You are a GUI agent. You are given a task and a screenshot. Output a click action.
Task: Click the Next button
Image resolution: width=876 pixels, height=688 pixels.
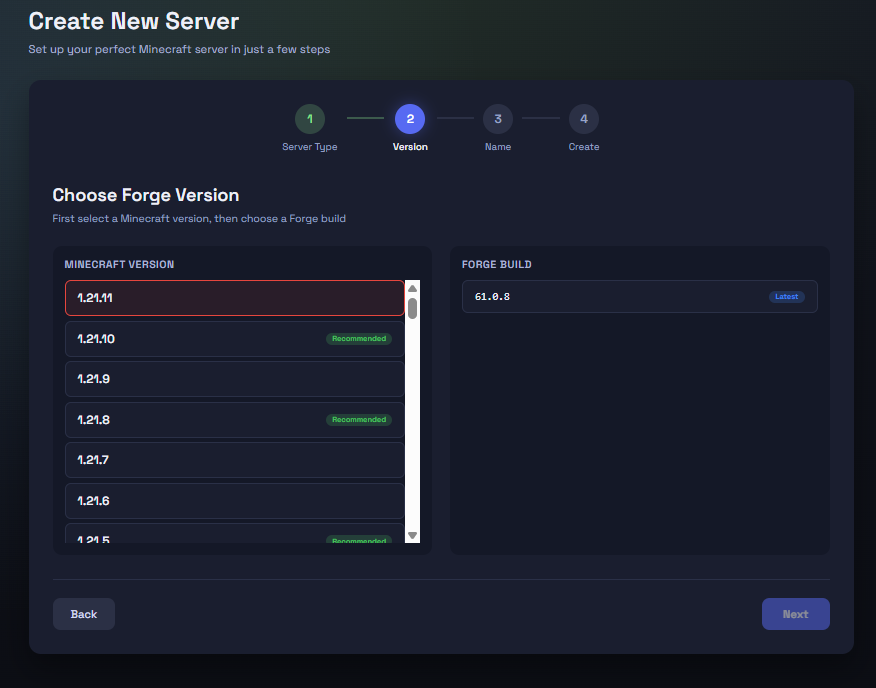pos(795,613)
